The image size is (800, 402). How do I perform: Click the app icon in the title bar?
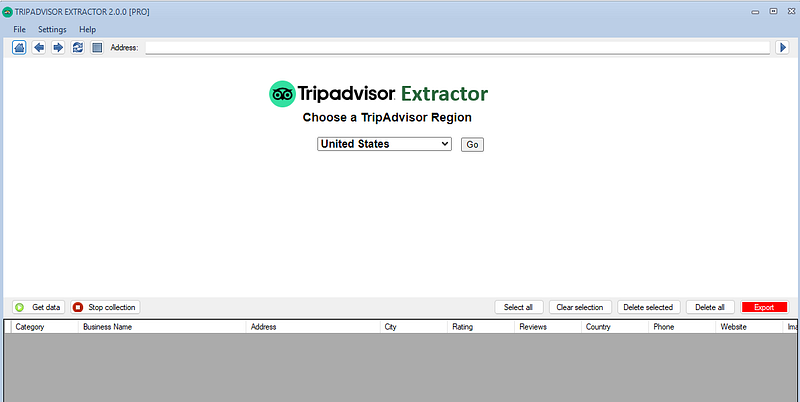click(x=7, y=12)
